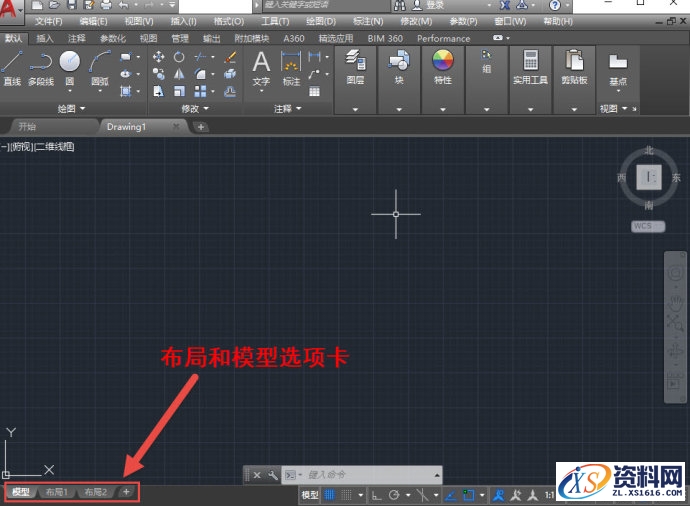This screenshot has height=506, width=690.
Task: Toggle isometric drafting in status bar
Action: tap(422, 495)
